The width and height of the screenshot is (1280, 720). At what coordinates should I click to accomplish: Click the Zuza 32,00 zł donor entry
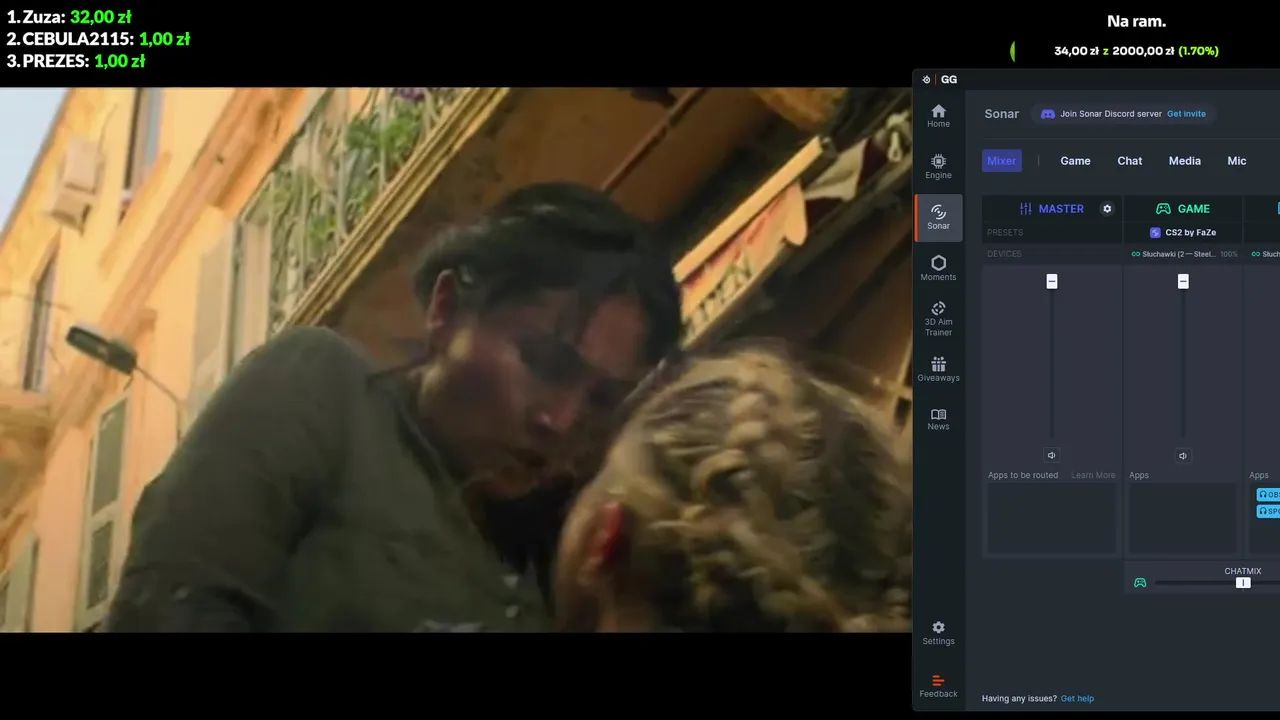pos(69,17)
